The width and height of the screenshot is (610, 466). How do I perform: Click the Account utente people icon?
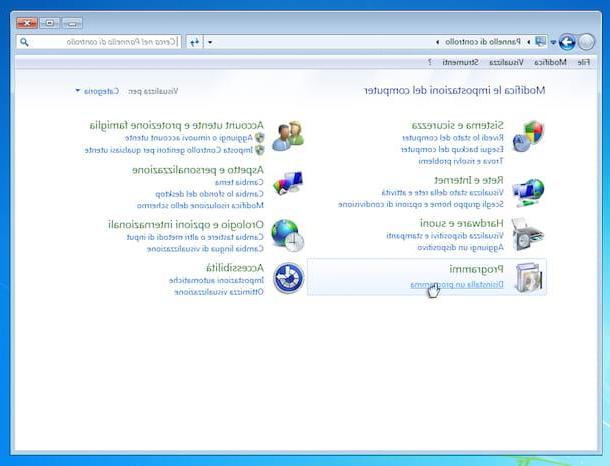(288, 136)
